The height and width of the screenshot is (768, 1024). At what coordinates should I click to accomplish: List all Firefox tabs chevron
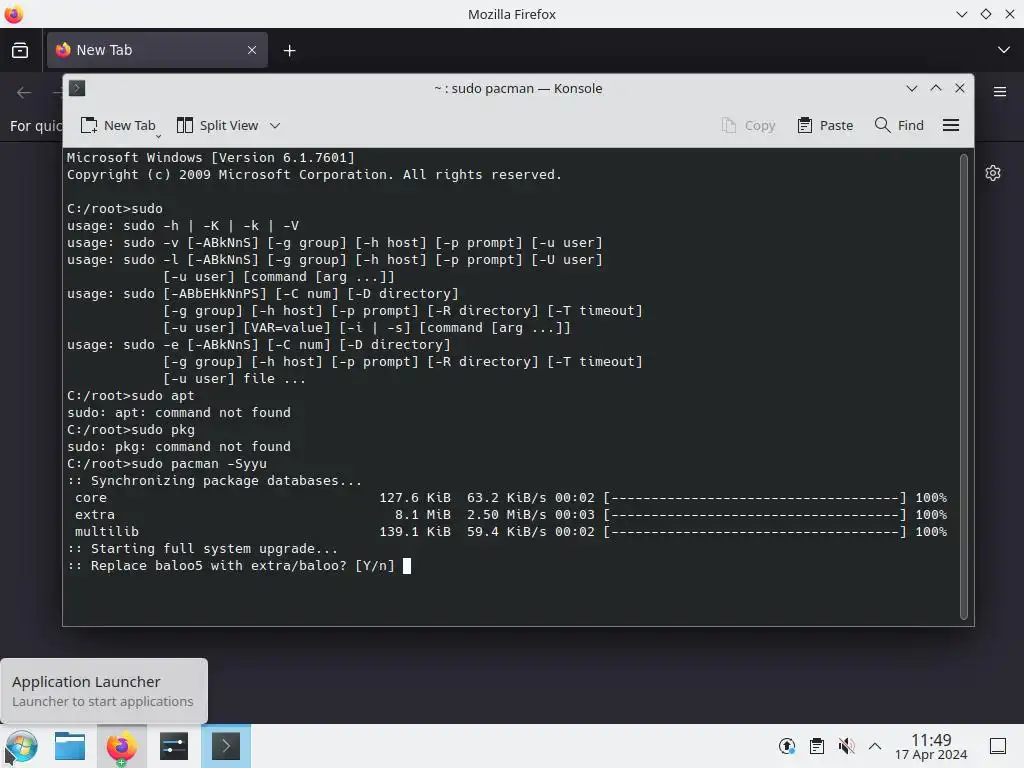click(1004, 50)
